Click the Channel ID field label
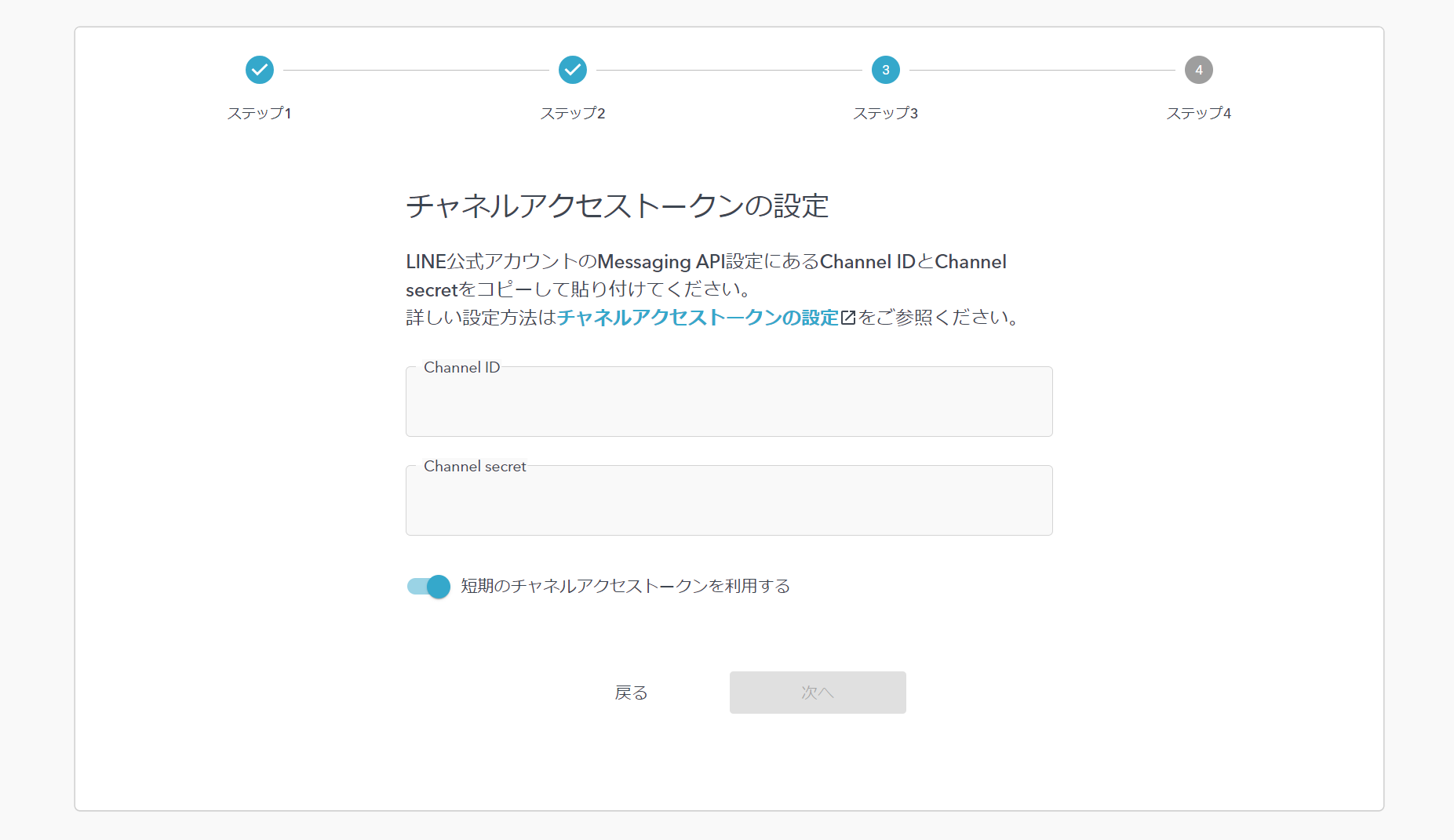The width and height of the screenshot is (1454, 840). click(461, 367)
